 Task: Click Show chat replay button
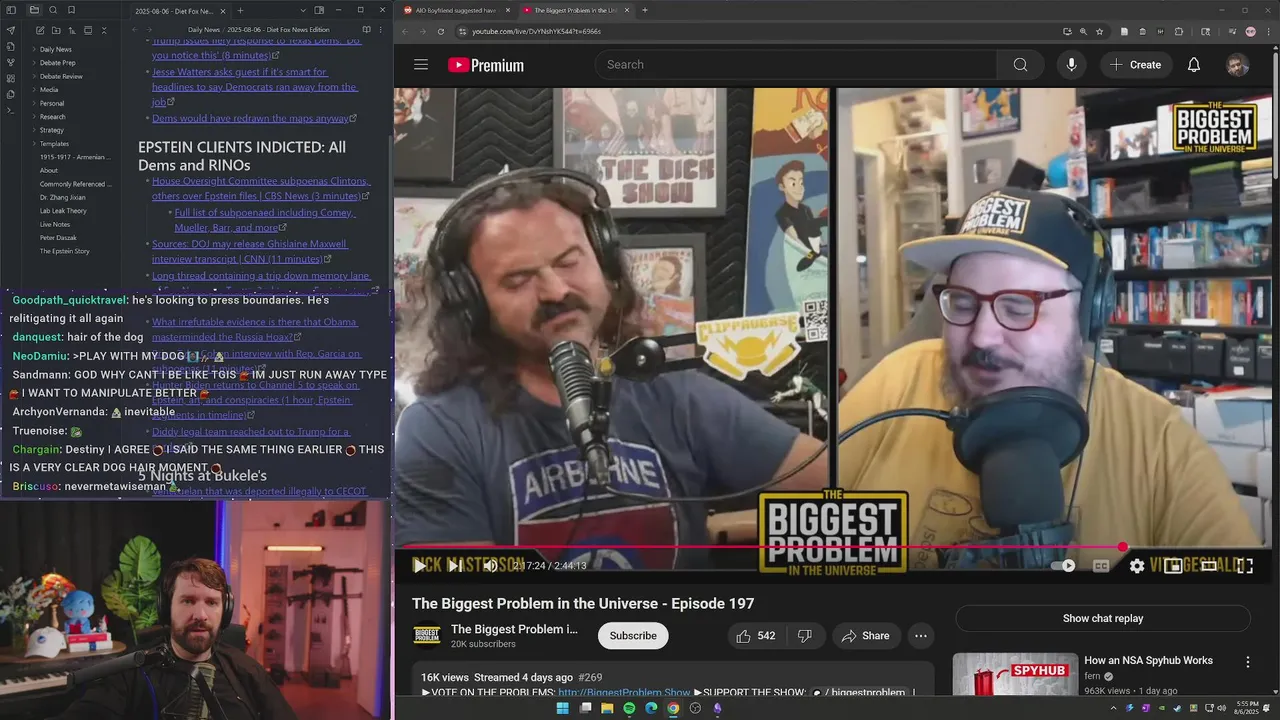pos(1103,618)
